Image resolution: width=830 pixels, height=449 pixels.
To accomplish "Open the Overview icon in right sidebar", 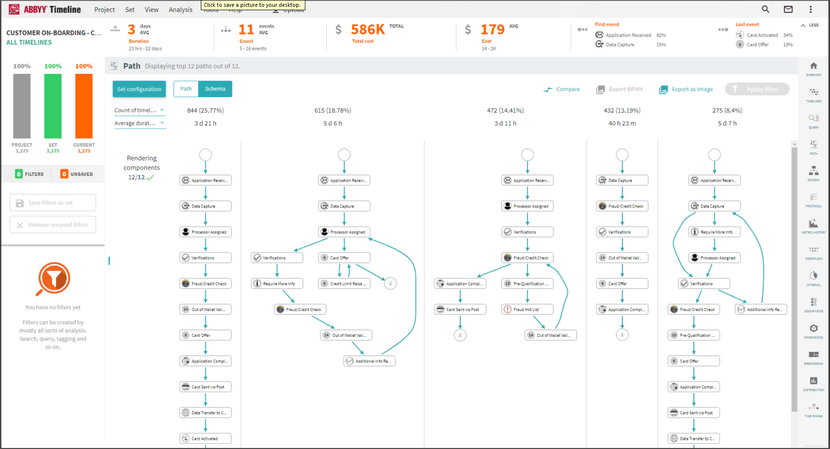I will tap(813, 68).
